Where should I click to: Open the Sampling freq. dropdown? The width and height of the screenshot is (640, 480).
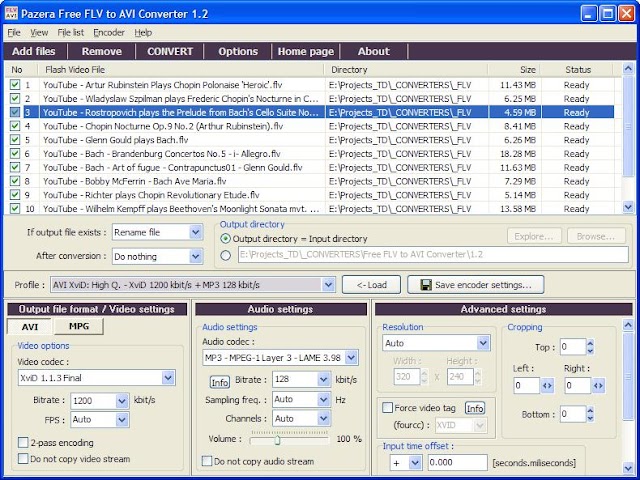(324, 399)
